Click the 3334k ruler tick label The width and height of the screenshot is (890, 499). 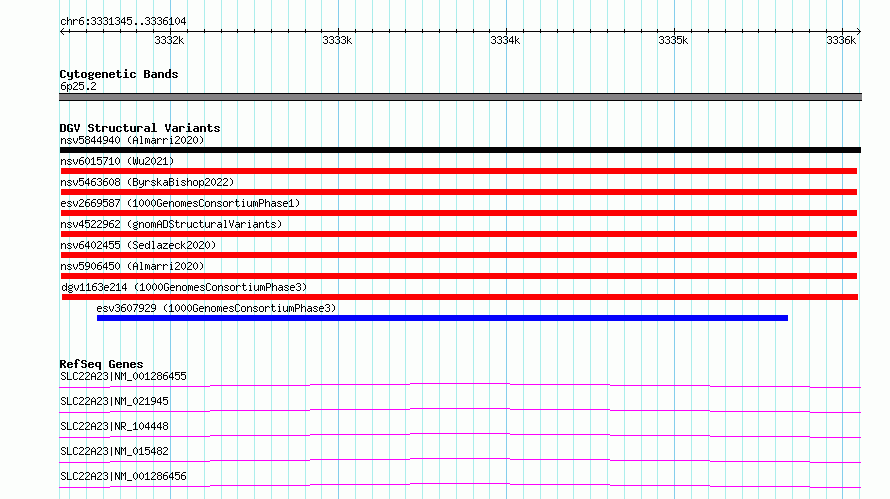pyautogui.click(x=505, y=40)
